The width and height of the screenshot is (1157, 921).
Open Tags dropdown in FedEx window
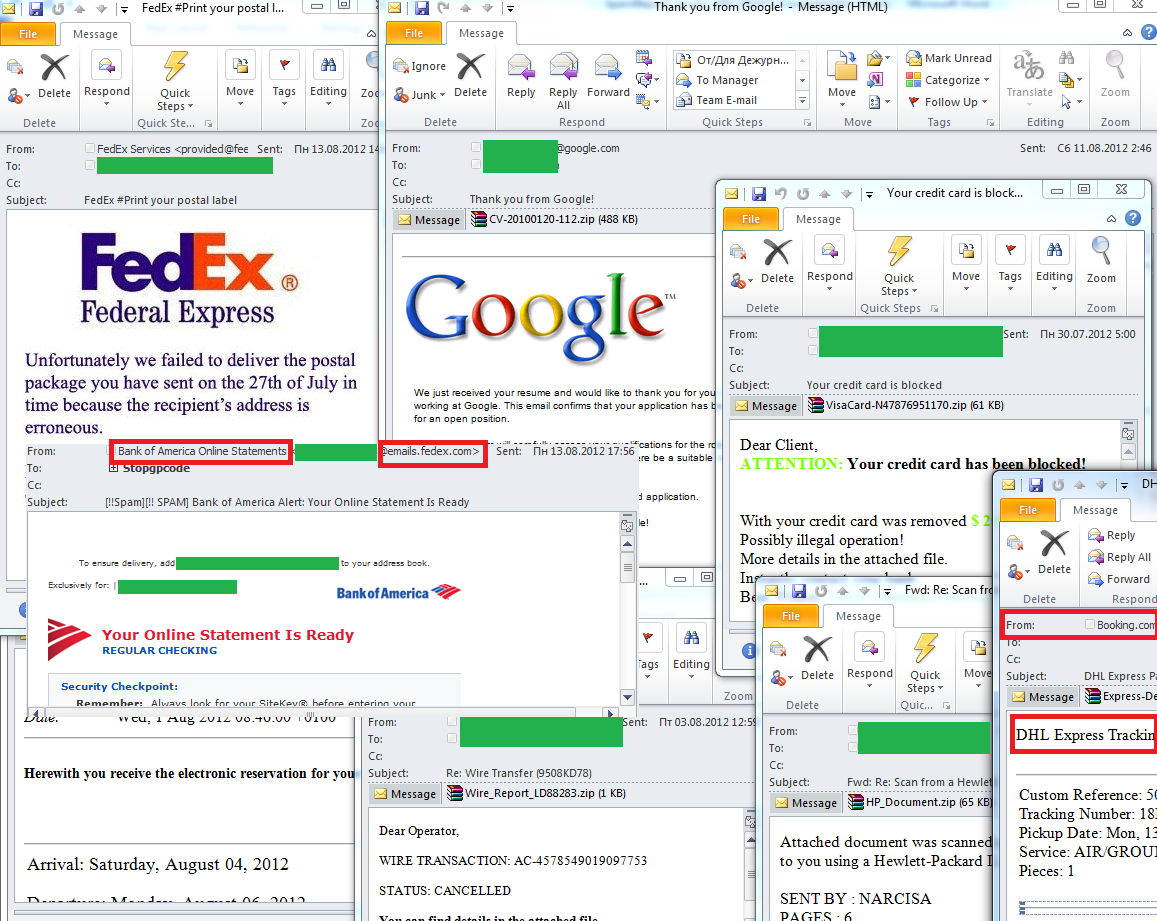click(284, 103)
